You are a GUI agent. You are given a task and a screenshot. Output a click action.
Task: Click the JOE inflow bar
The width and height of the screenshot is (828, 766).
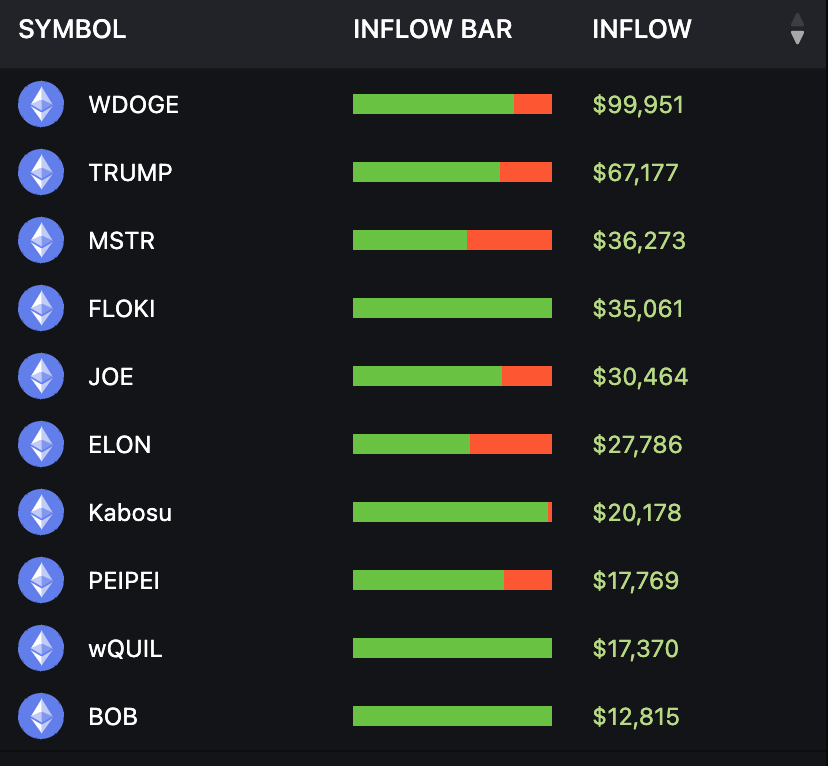click(x=453, y=376)
